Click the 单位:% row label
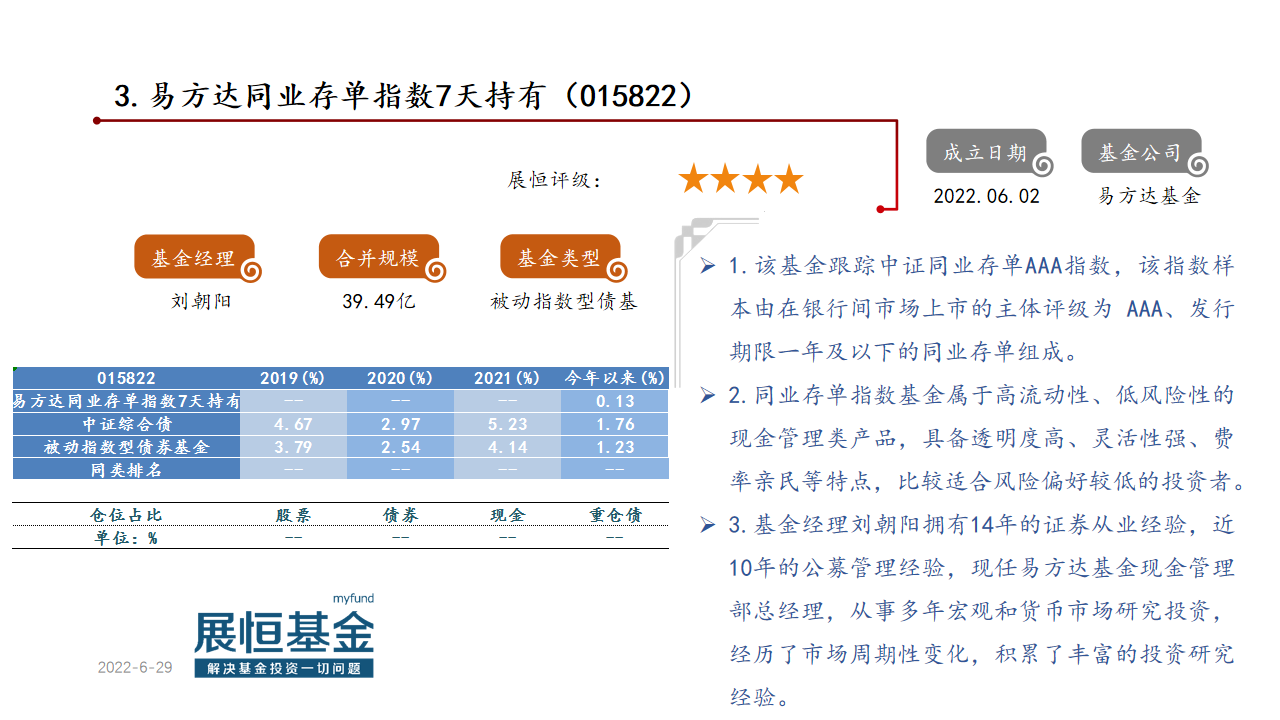This screenshot has width=1280, height=720. [126, 538]
